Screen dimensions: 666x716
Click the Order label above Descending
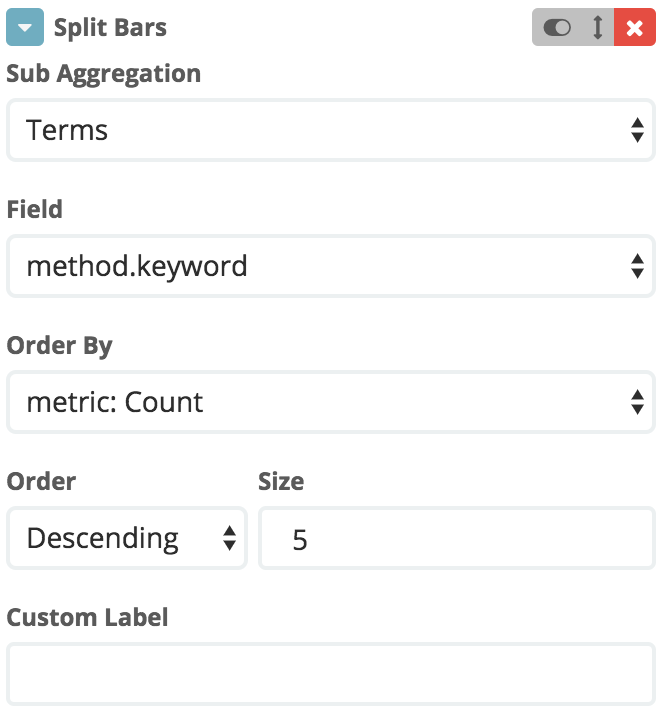click(x=41, y=481)
